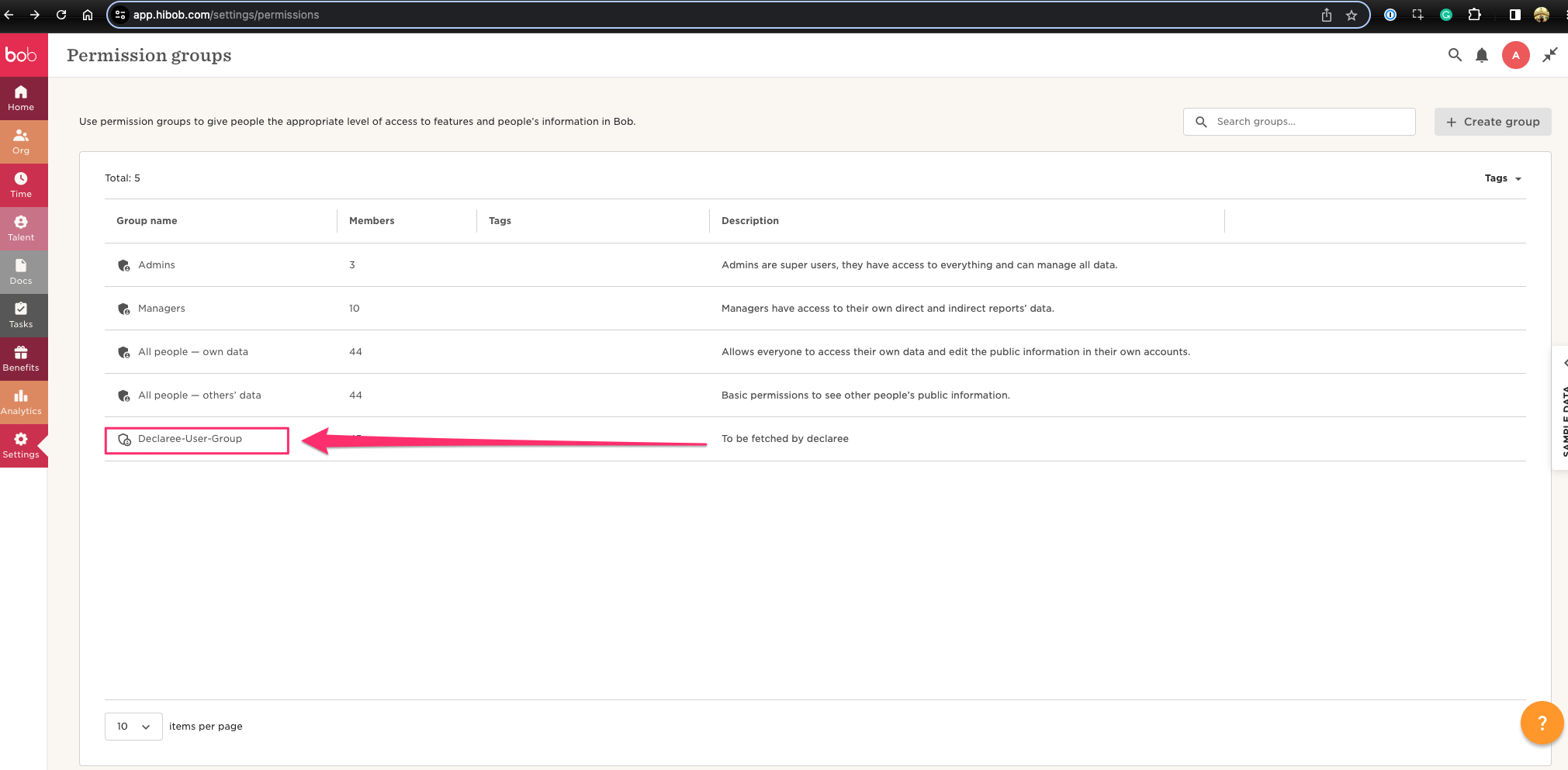Open the orange help question button
Viewport: 1568px width, 770px height.
[x=1541, y=723]
